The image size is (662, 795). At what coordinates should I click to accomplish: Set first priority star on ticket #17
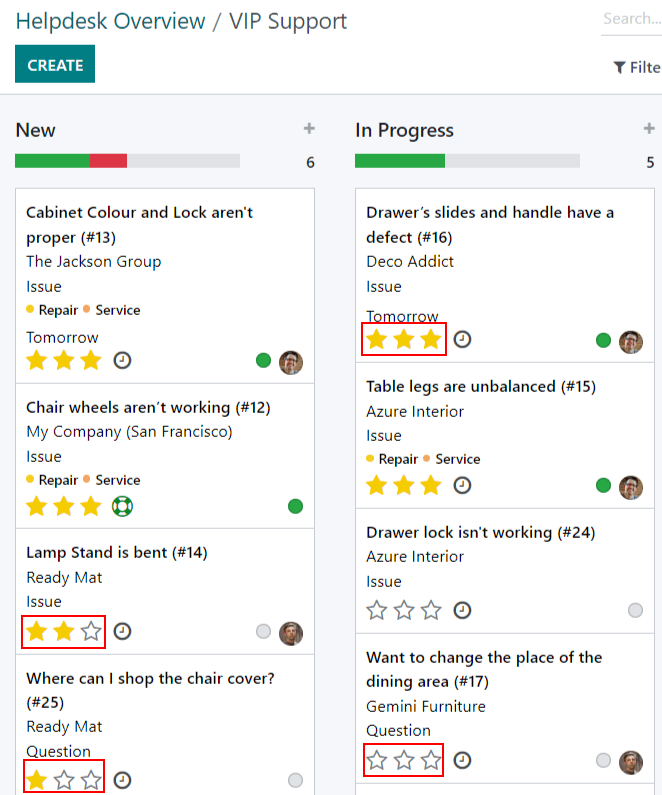click(377, 760)
